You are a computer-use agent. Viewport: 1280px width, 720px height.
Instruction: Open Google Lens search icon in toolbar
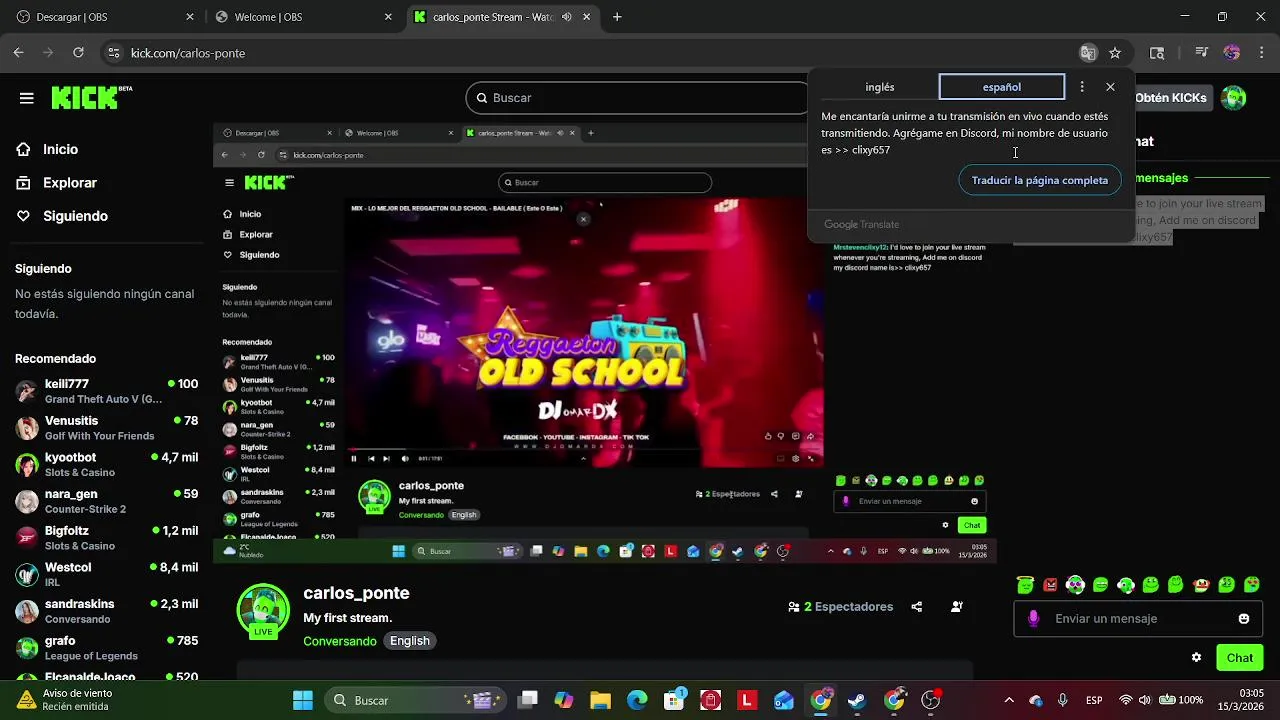1157,53
